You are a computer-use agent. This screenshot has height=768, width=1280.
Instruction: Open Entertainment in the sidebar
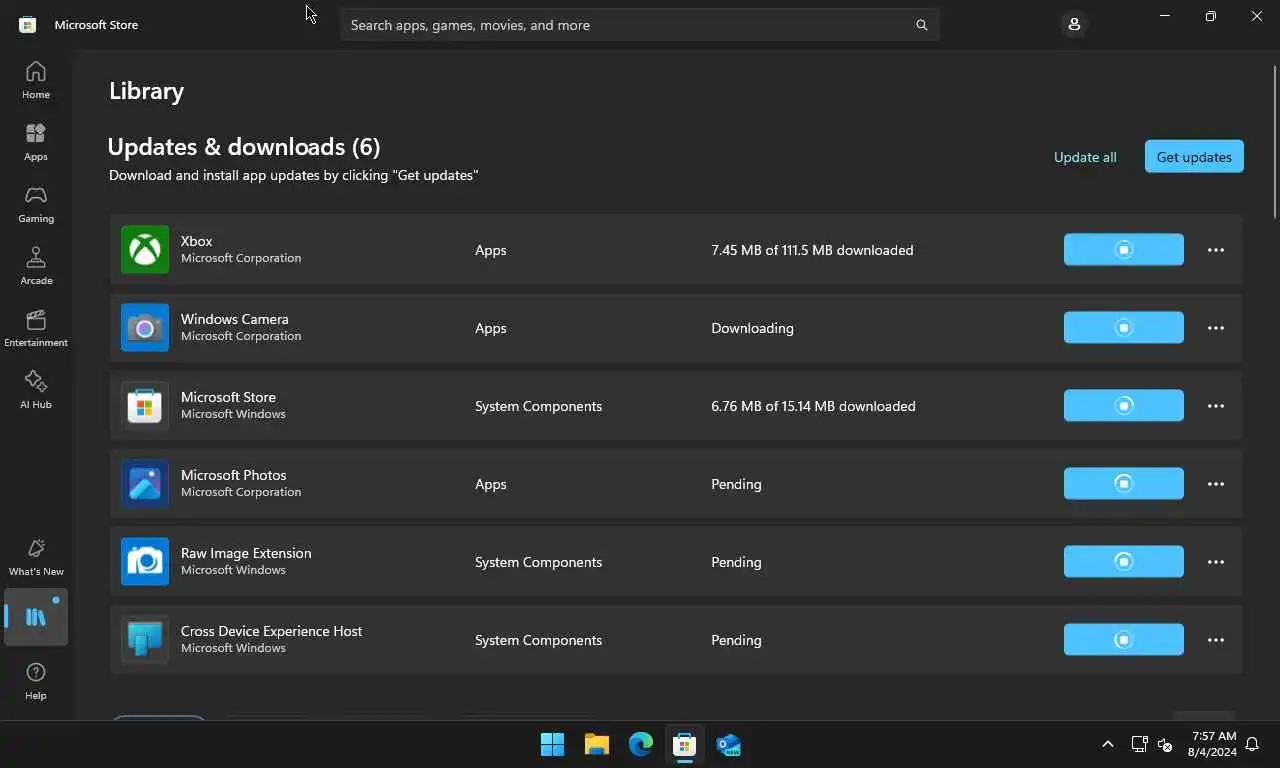pos(36,328)
